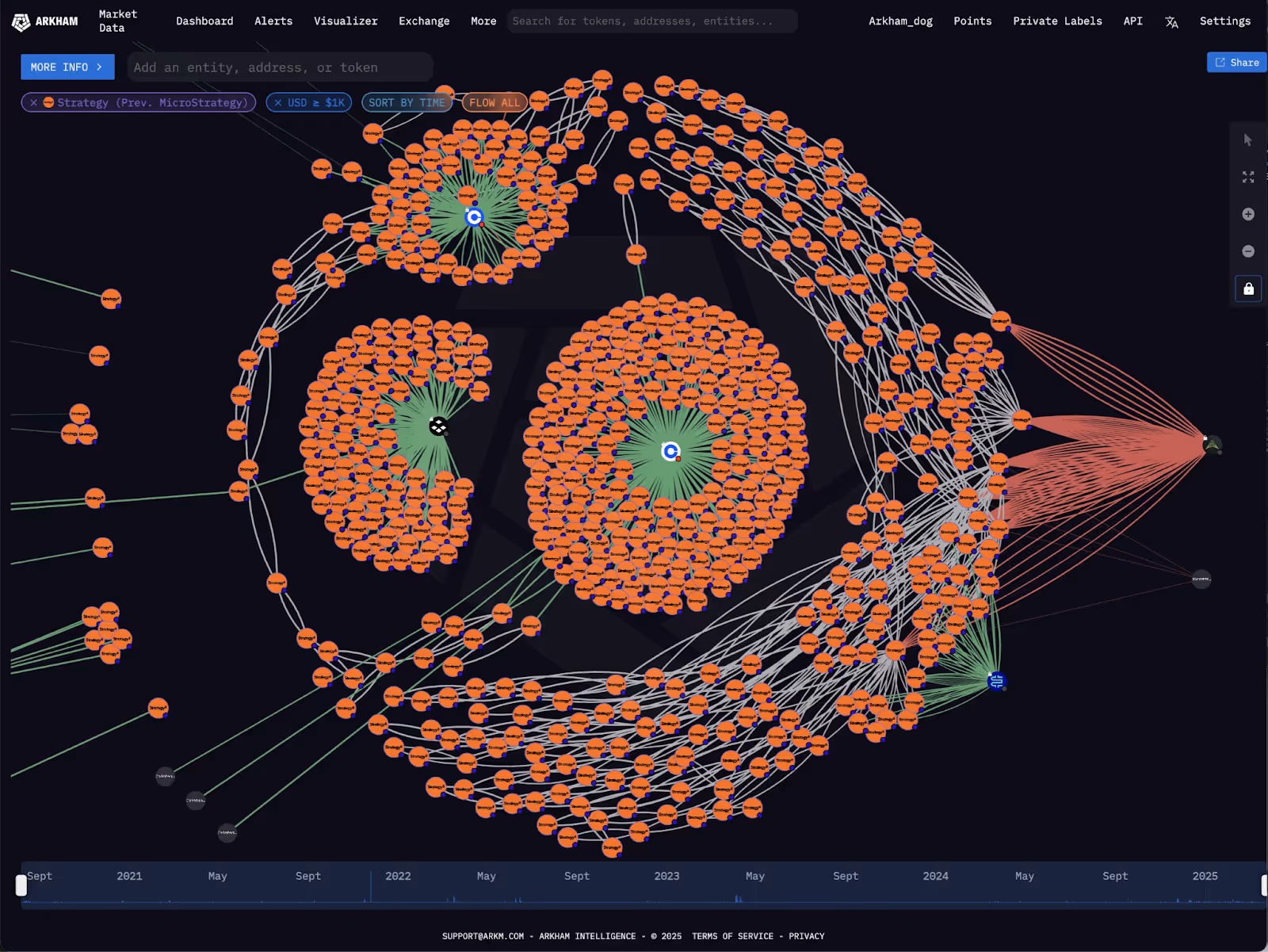Viewport: 1268px width, 952px height.
Task: Toggle SORT BY TIME mode
Action: point(407,102)
